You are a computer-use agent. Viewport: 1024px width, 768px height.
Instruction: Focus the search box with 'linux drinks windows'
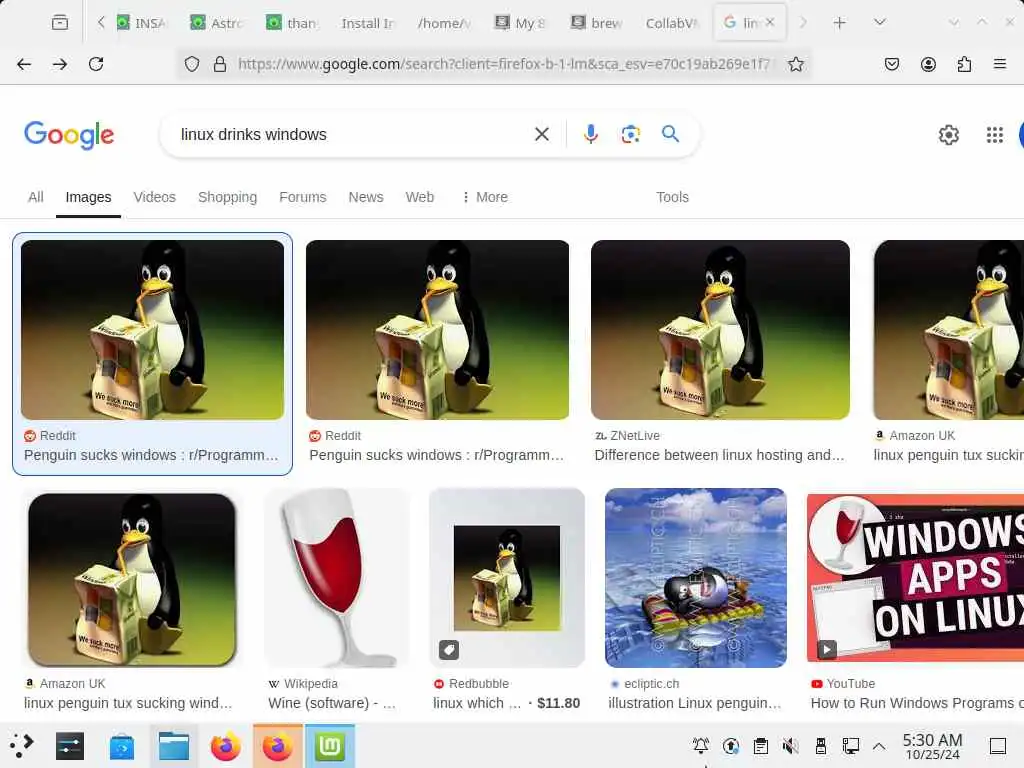click(353, 135)
